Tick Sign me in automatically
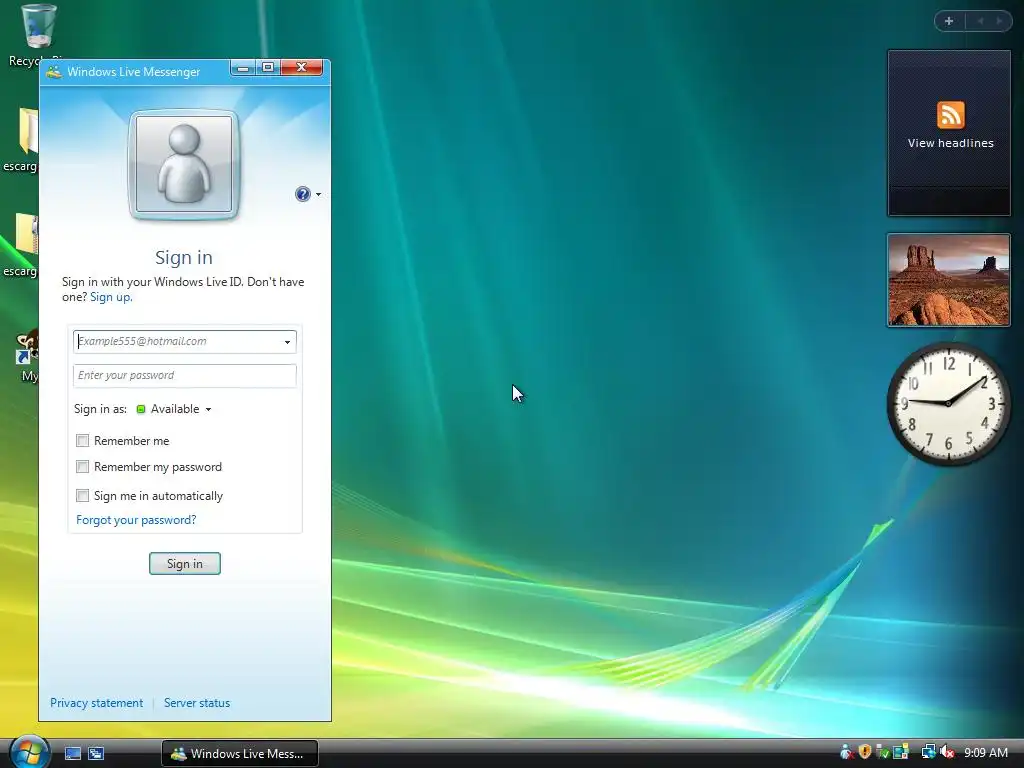The image size is (1024, 768). coord(82,496)
